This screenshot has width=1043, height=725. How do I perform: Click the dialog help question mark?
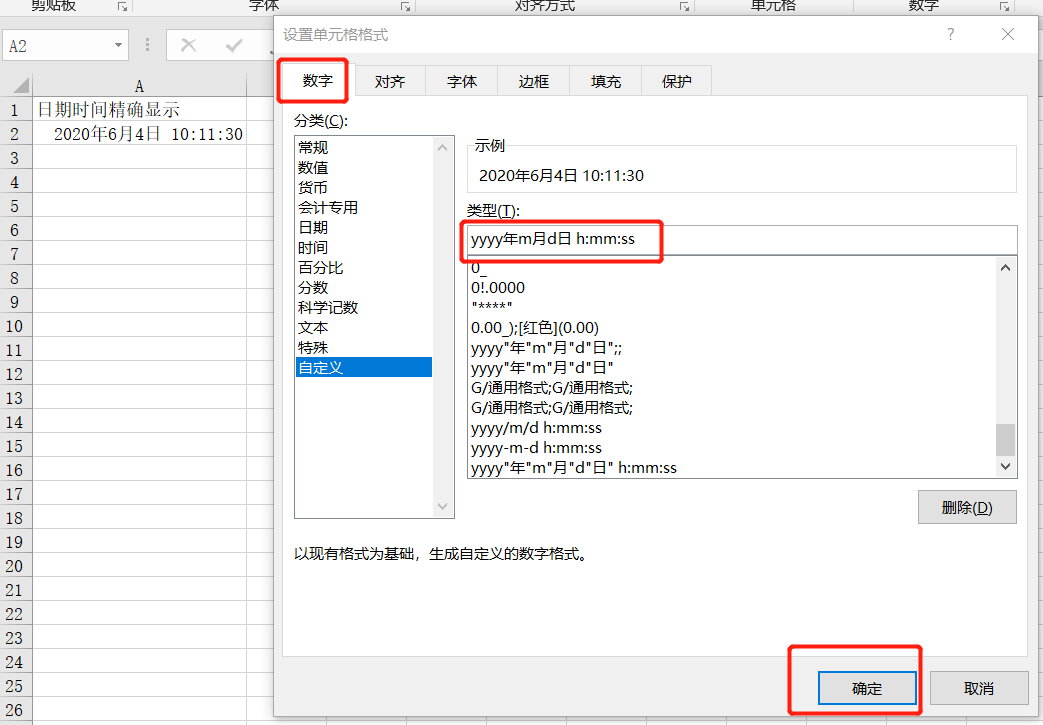pyautogui.click(x=951, y=34)
